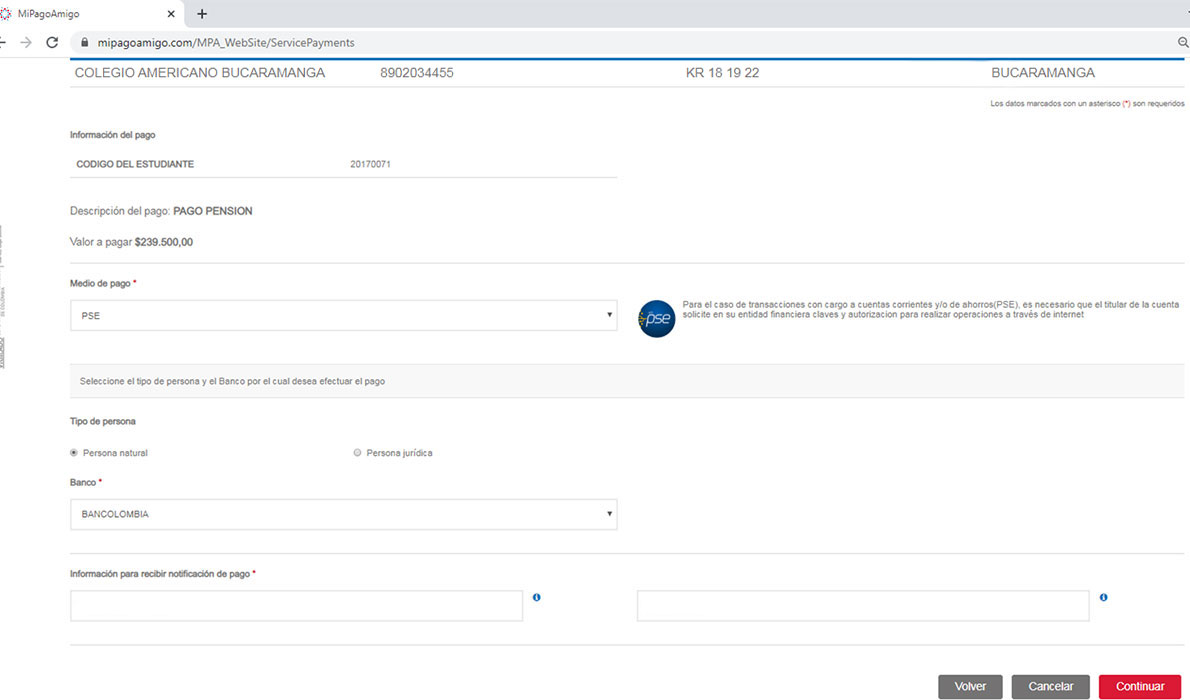Click the zoom magnifier icon in address bar
Image resolution: width=1190 pixels, height=700 pixels.
pyautogui.click(x=1183, y=43)
